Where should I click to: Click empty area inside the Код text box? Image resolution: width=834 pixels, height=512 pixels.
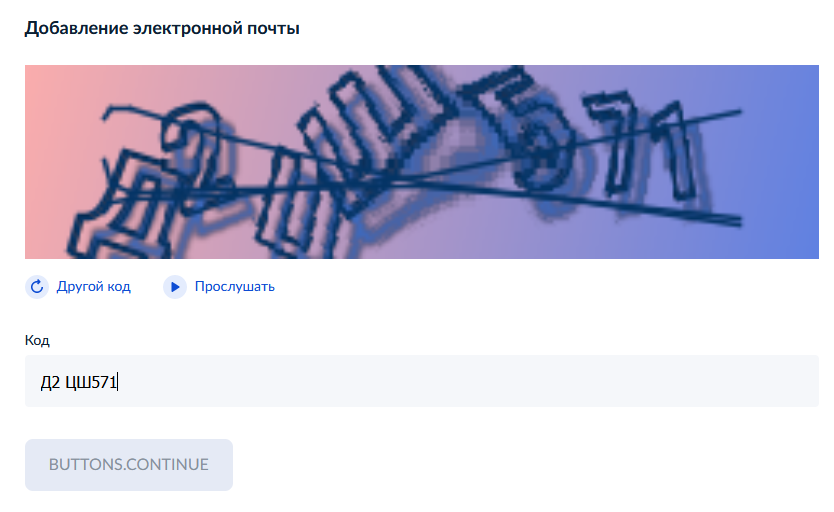[468, 381]
